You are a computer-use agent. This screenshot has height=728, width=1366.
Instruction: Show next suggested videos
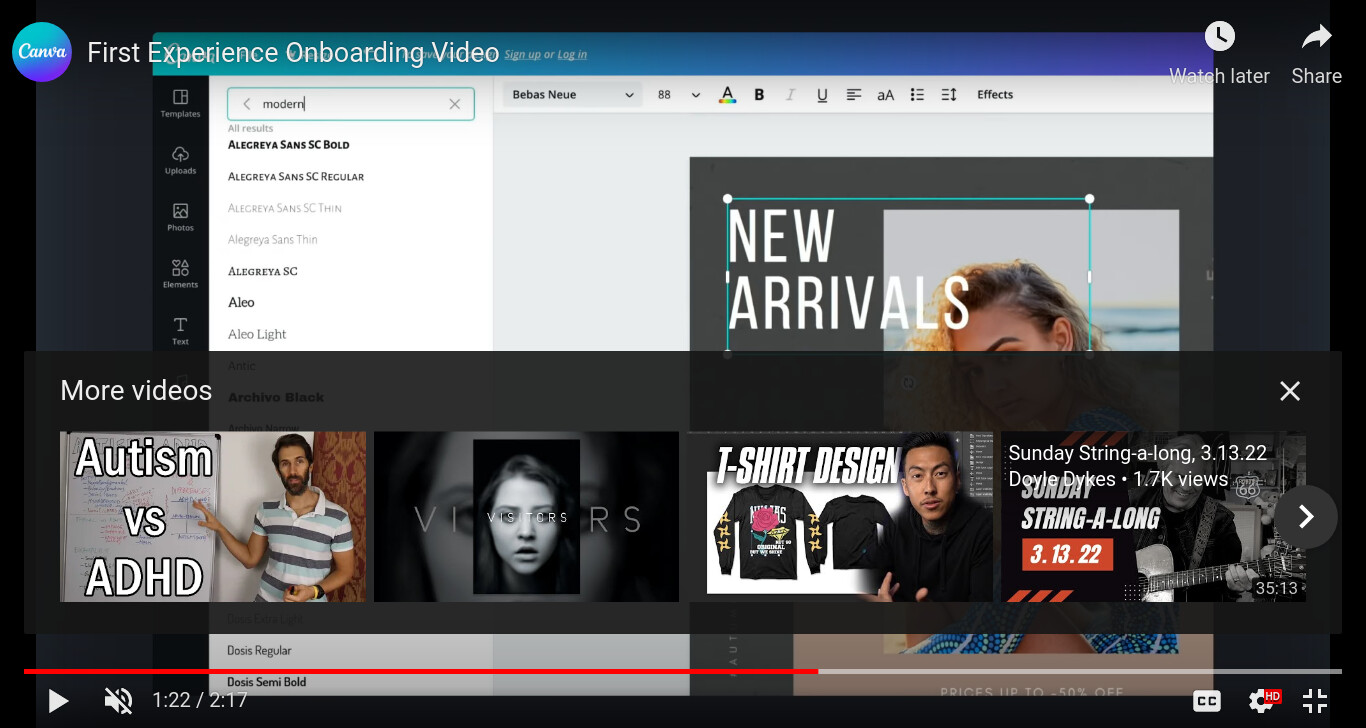1305,517
